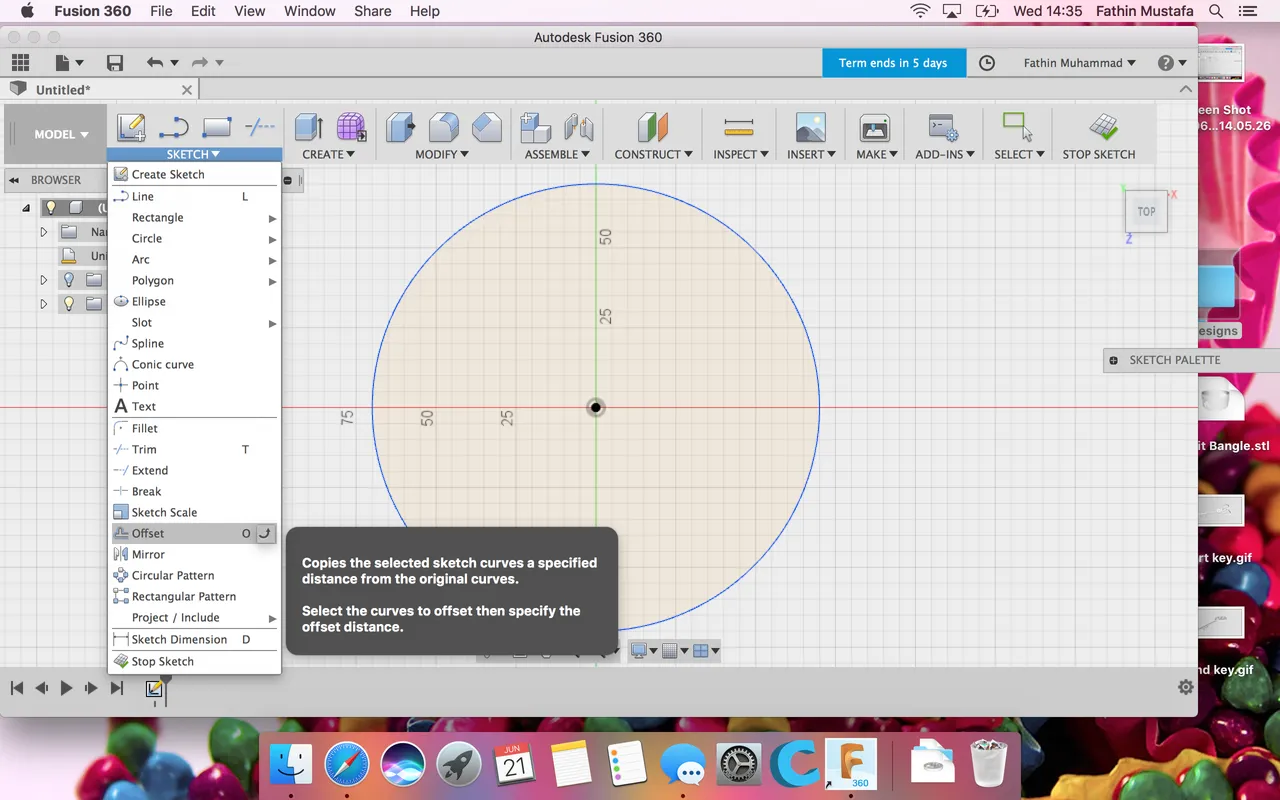Choose Offset from the Sketch menu
The image size is (1280, 800).
(194, 533)
